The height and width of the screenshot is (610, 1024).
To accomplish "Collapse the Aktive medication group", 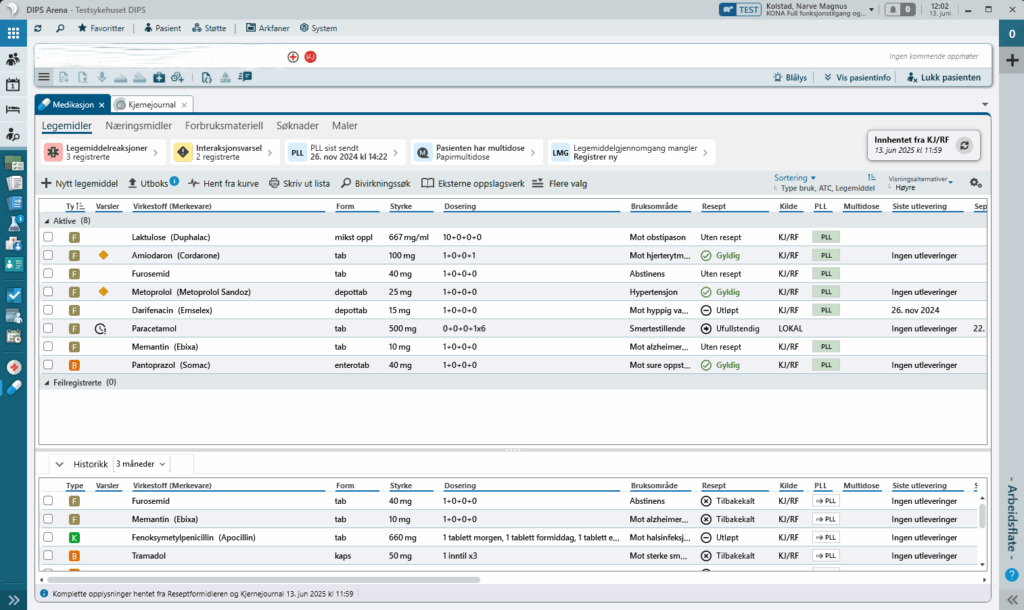I will pos(46,220).
